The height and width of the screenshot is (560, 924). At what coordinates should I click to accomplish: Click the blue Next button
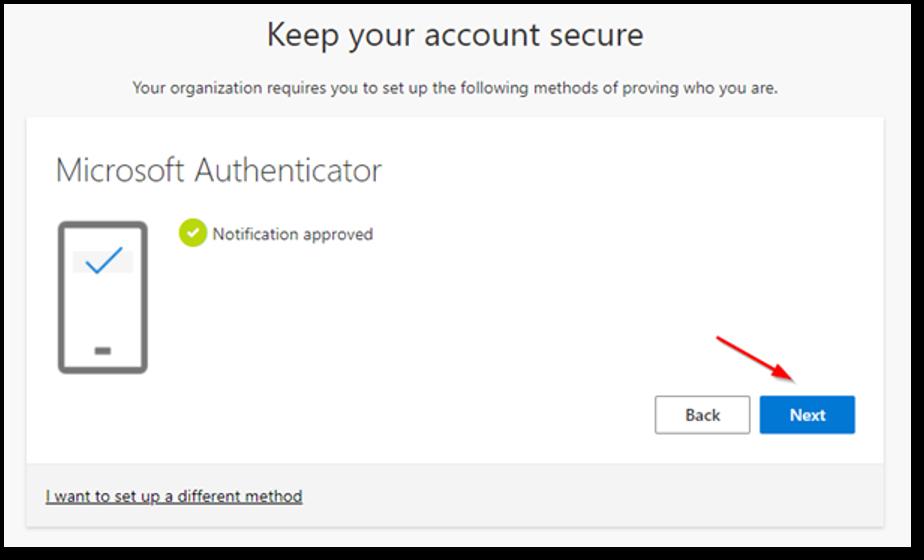coord(807,415)
